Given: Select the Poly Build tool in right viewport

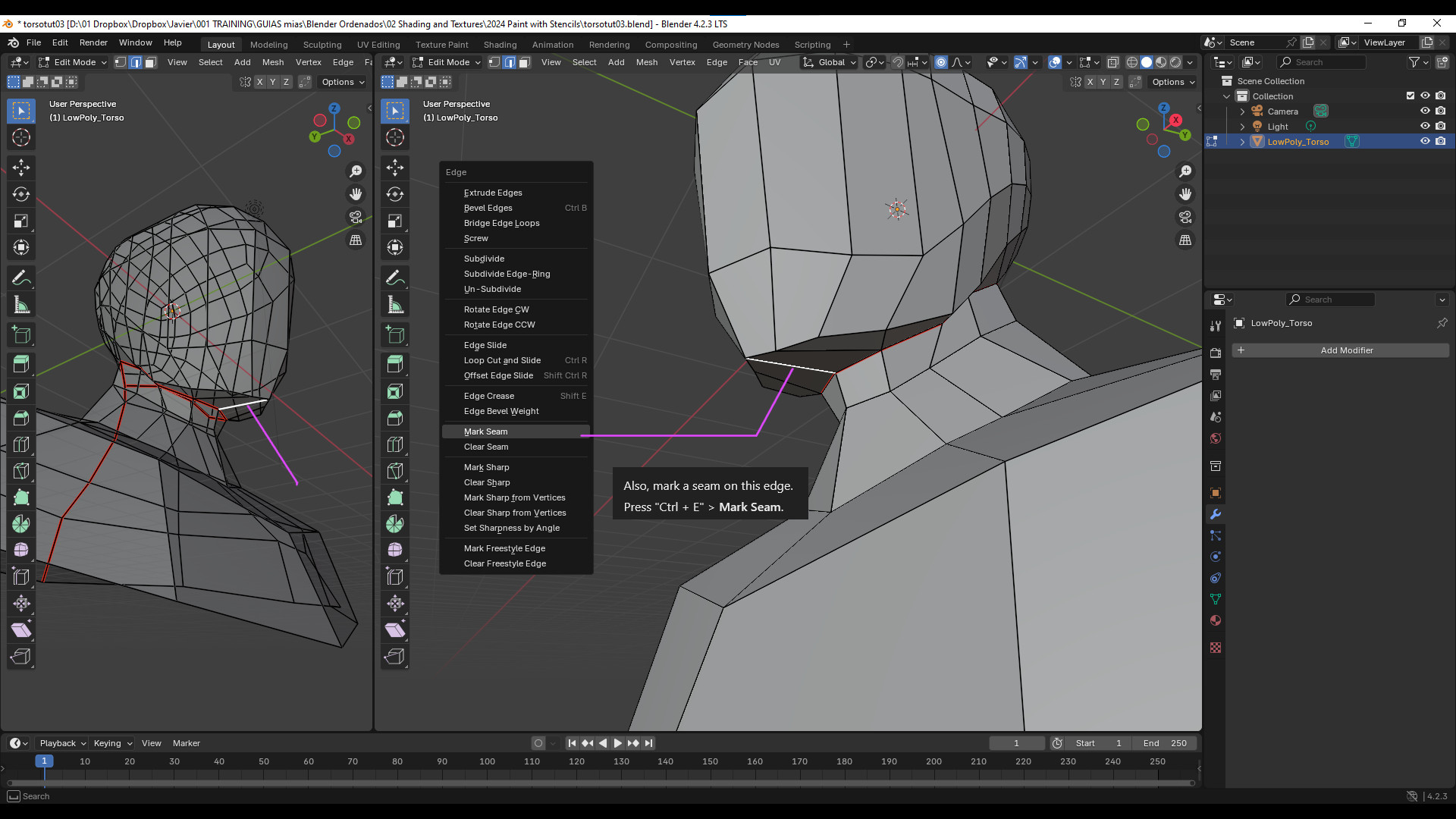Looking at the screenshot, I should coord(395,497).
